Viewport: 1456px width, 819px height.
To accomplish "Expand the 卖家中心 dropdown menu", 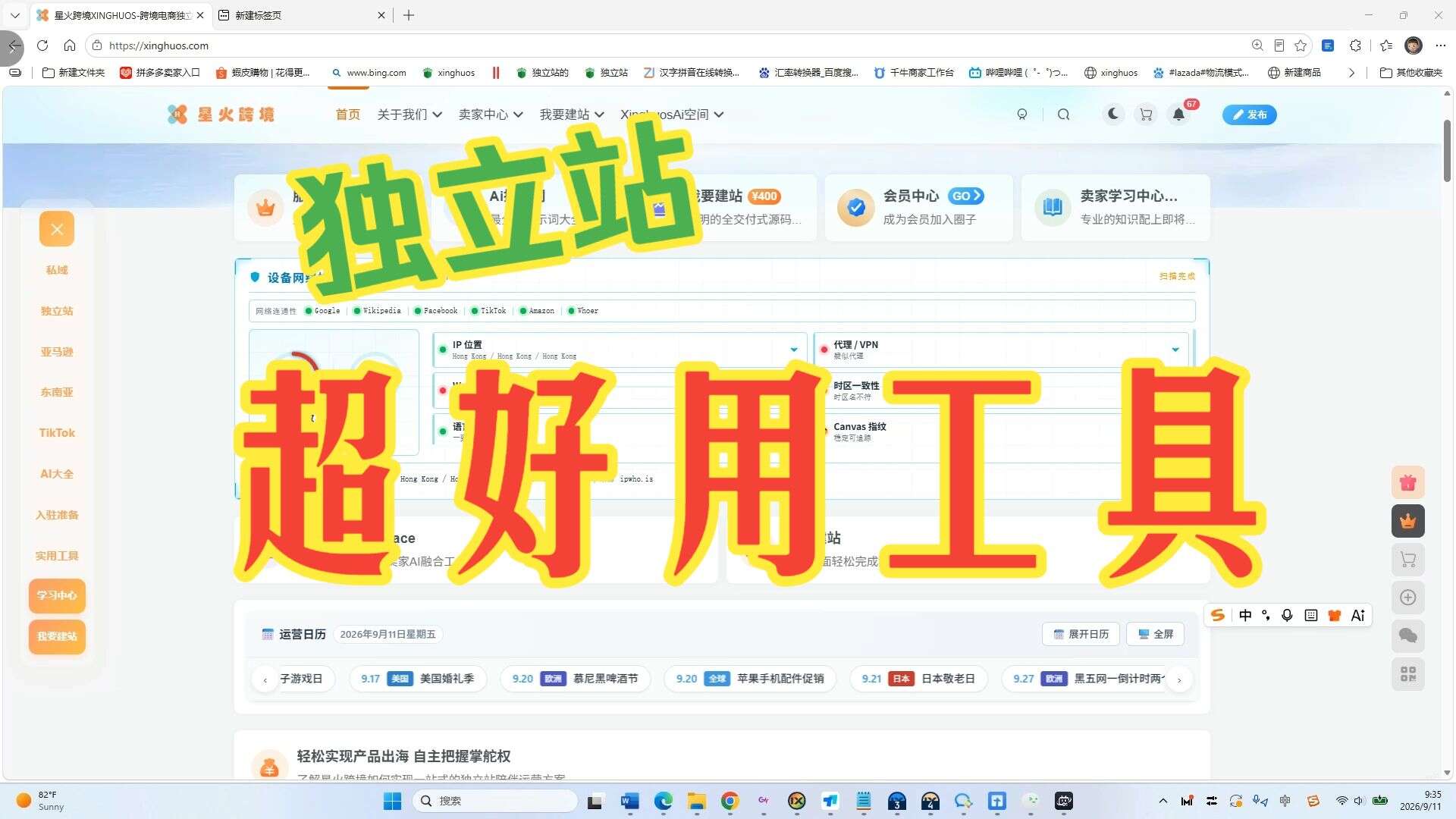I will 491,115.
